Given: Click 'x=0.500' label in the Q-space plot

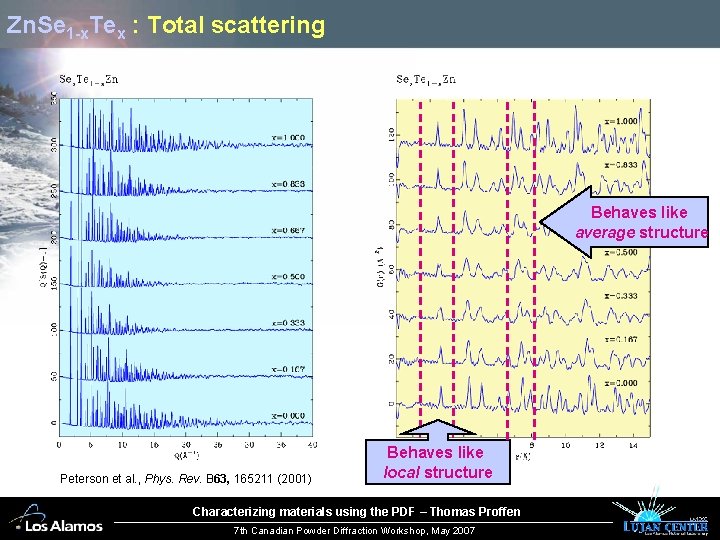Looking at the screenshot, I should point(288,277).
